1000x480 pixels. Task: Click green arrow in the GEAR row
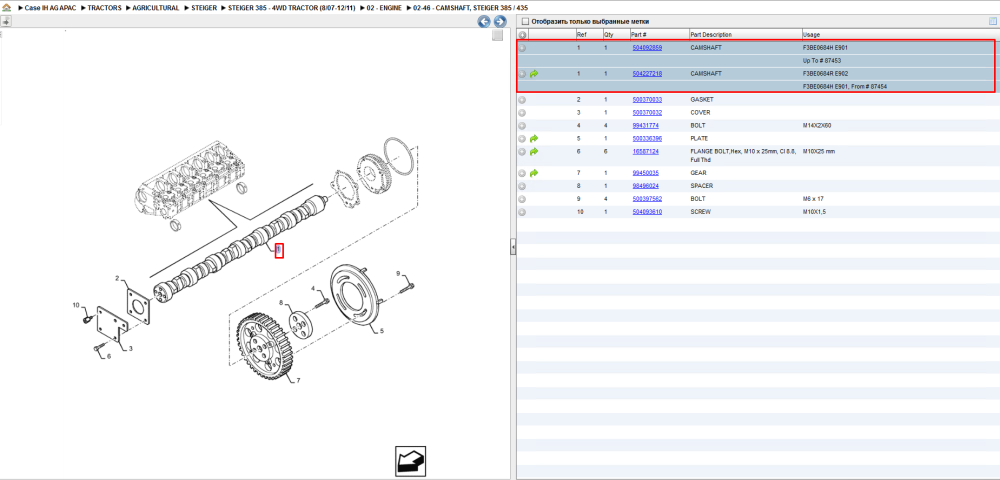pyautogui.click(x=534, y=173)
